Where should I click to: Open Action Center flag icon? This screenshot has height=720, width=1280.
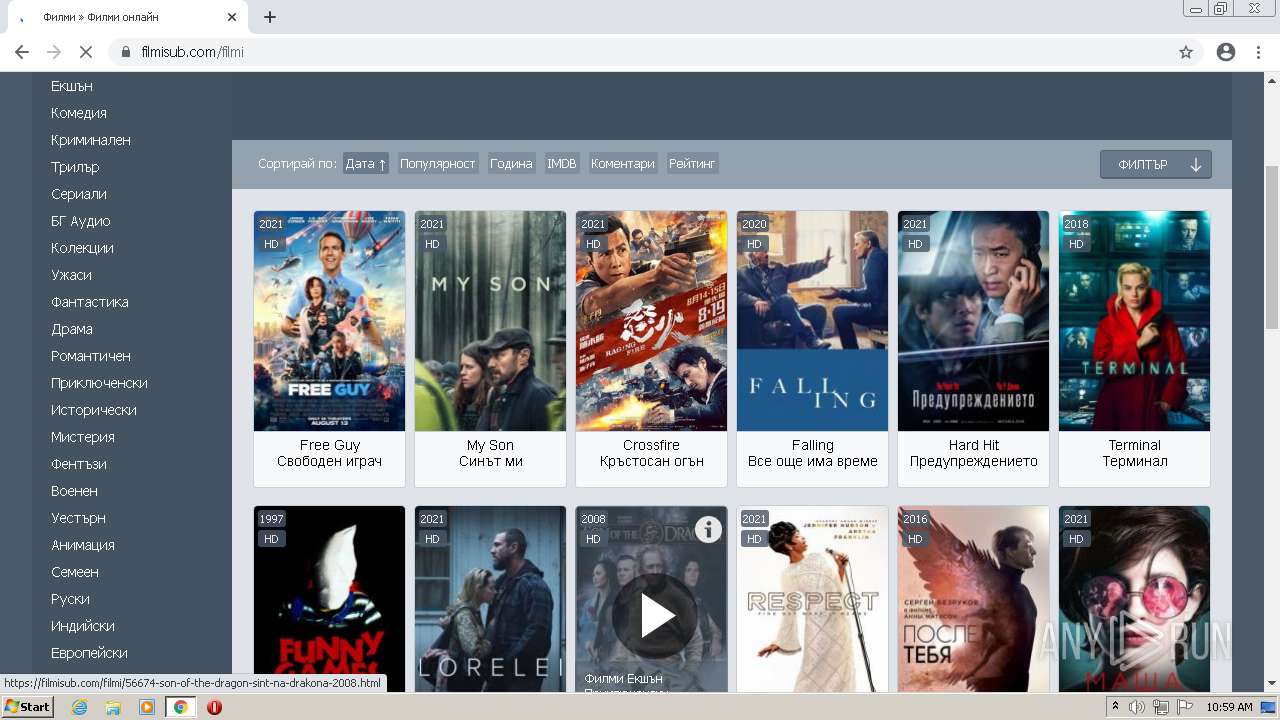(x=1184, y=707)
